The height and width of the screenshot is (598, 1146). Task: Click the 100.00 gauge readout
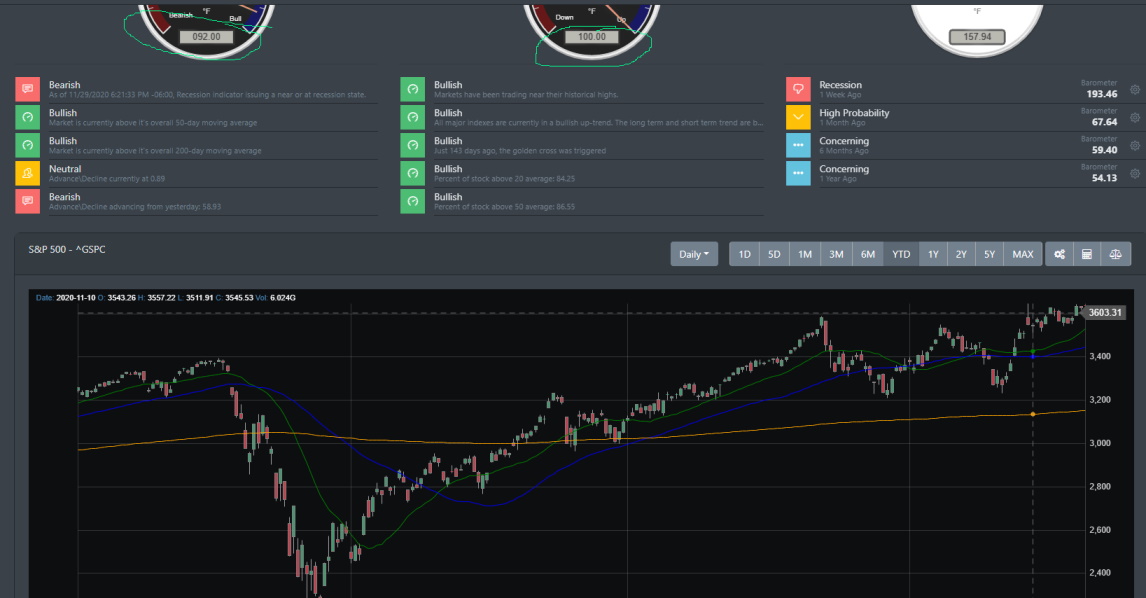[x=592, y=37]
